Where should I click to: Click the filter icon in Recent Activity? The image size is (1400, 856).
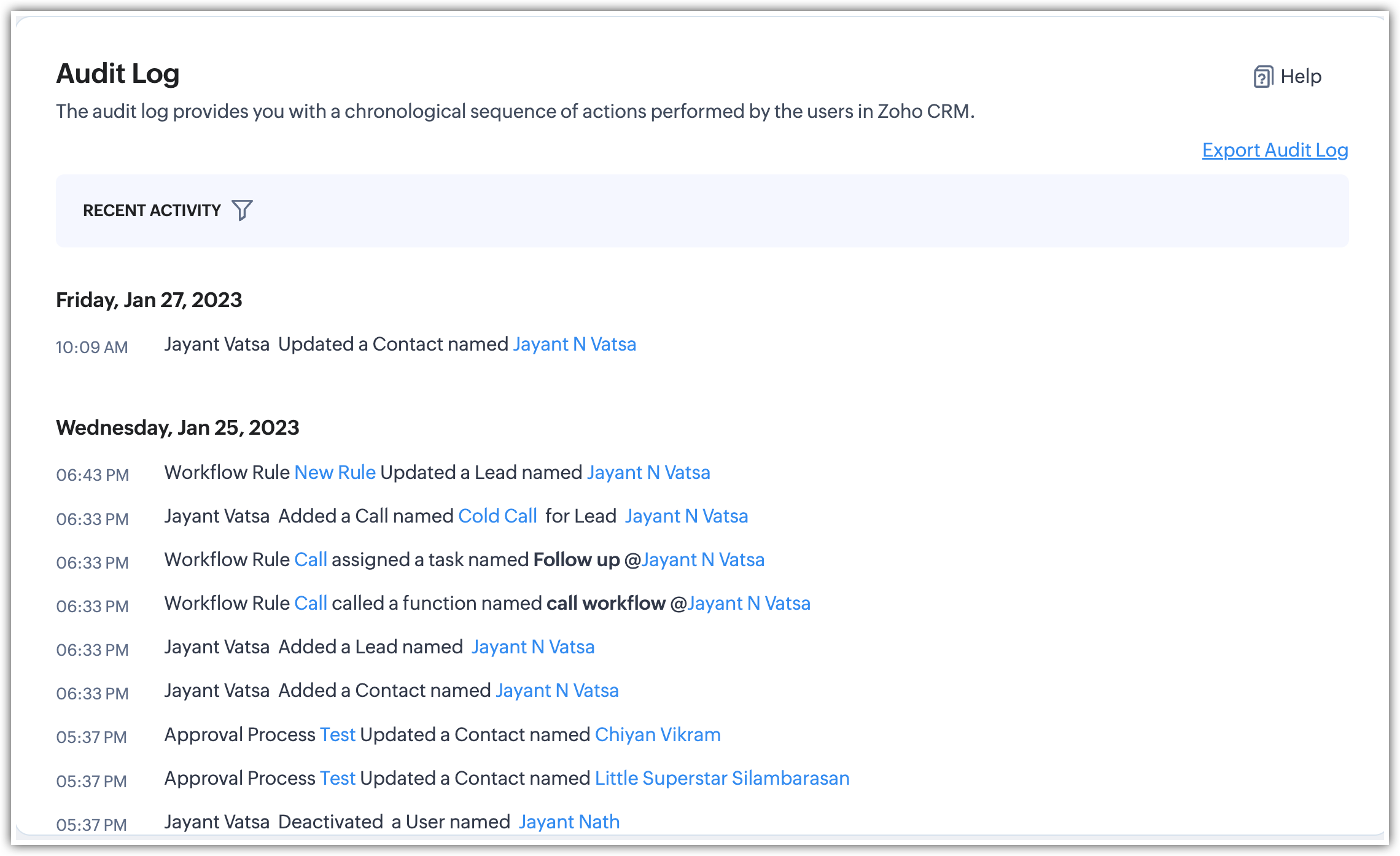coord(242,210)
